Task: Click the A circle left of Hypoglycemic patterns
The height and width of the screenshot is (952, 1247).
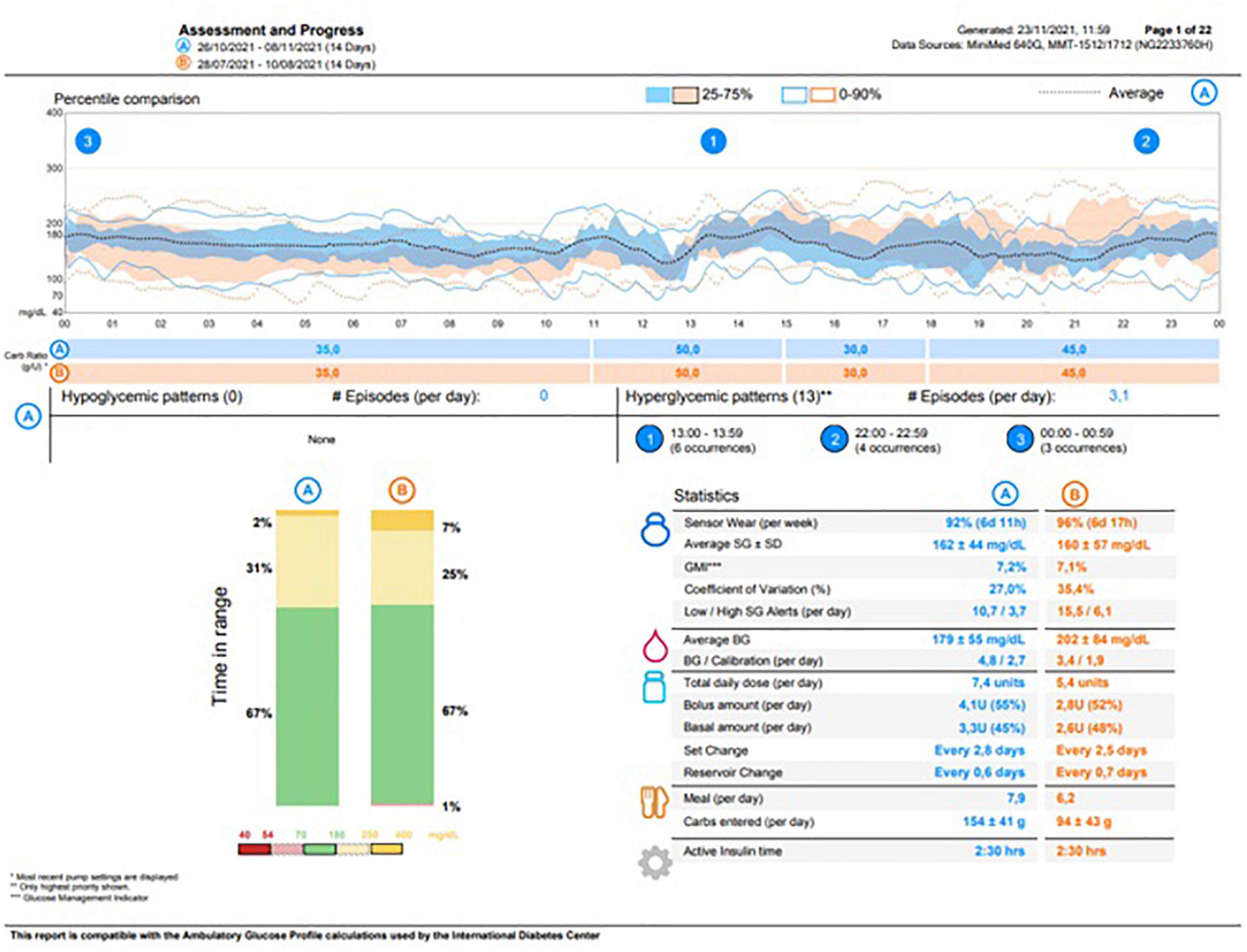Action: (x=28, y=417)
